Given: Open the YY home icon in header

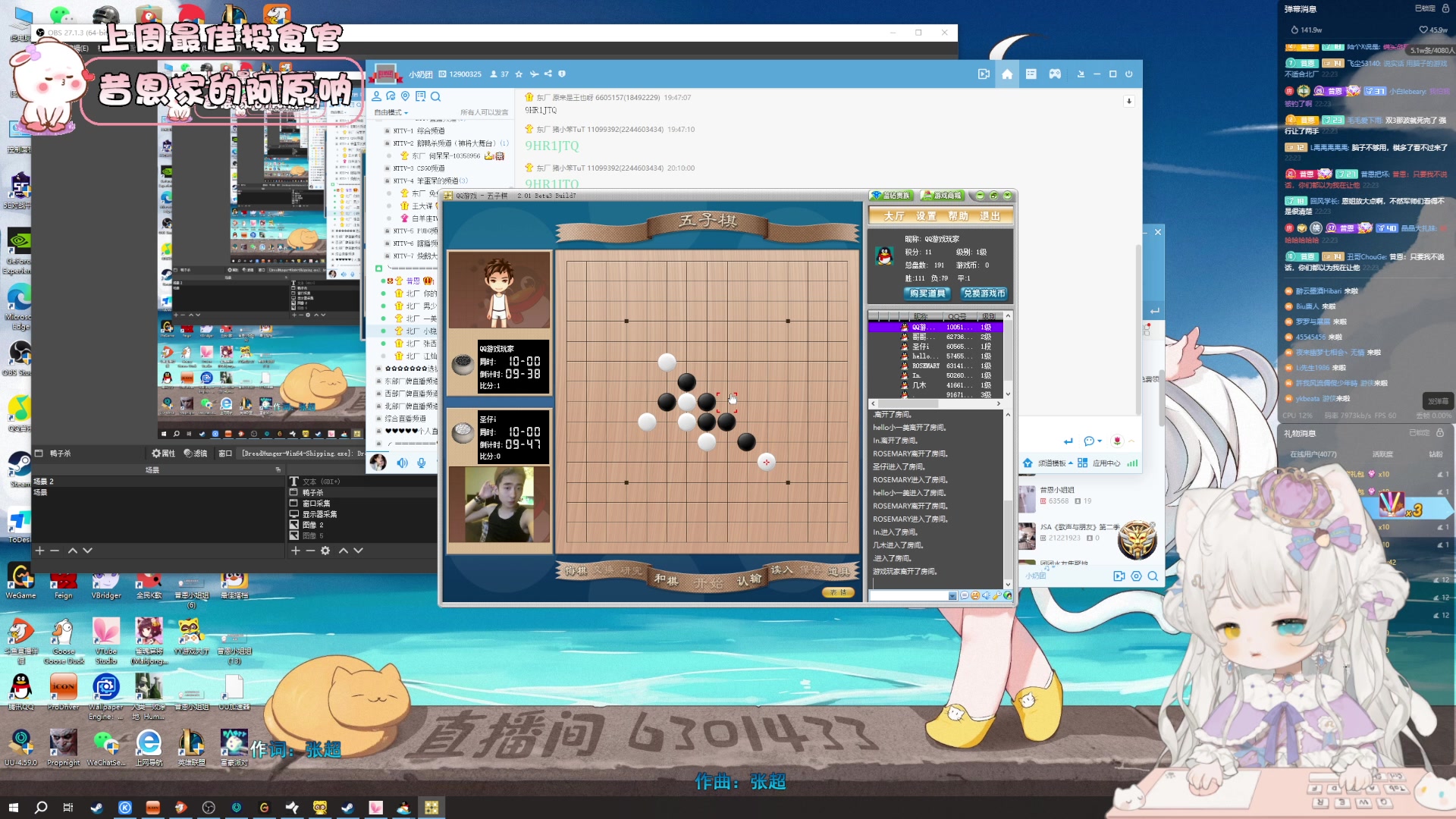Looking at the screenshot, I should coord(1007,74).
